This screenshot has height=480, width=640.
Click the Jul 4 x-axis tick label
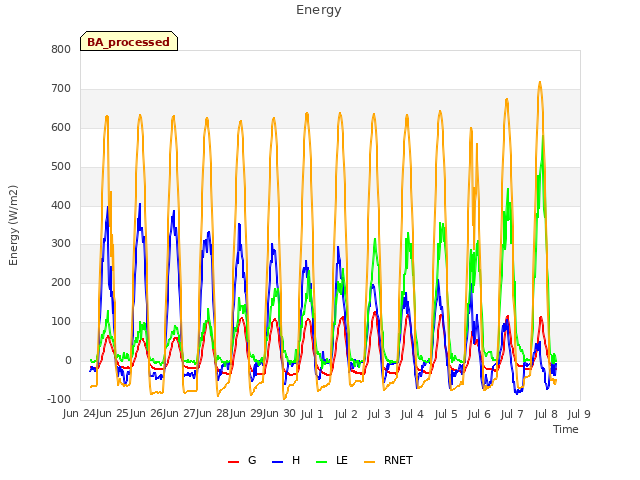tap(412, 414)
